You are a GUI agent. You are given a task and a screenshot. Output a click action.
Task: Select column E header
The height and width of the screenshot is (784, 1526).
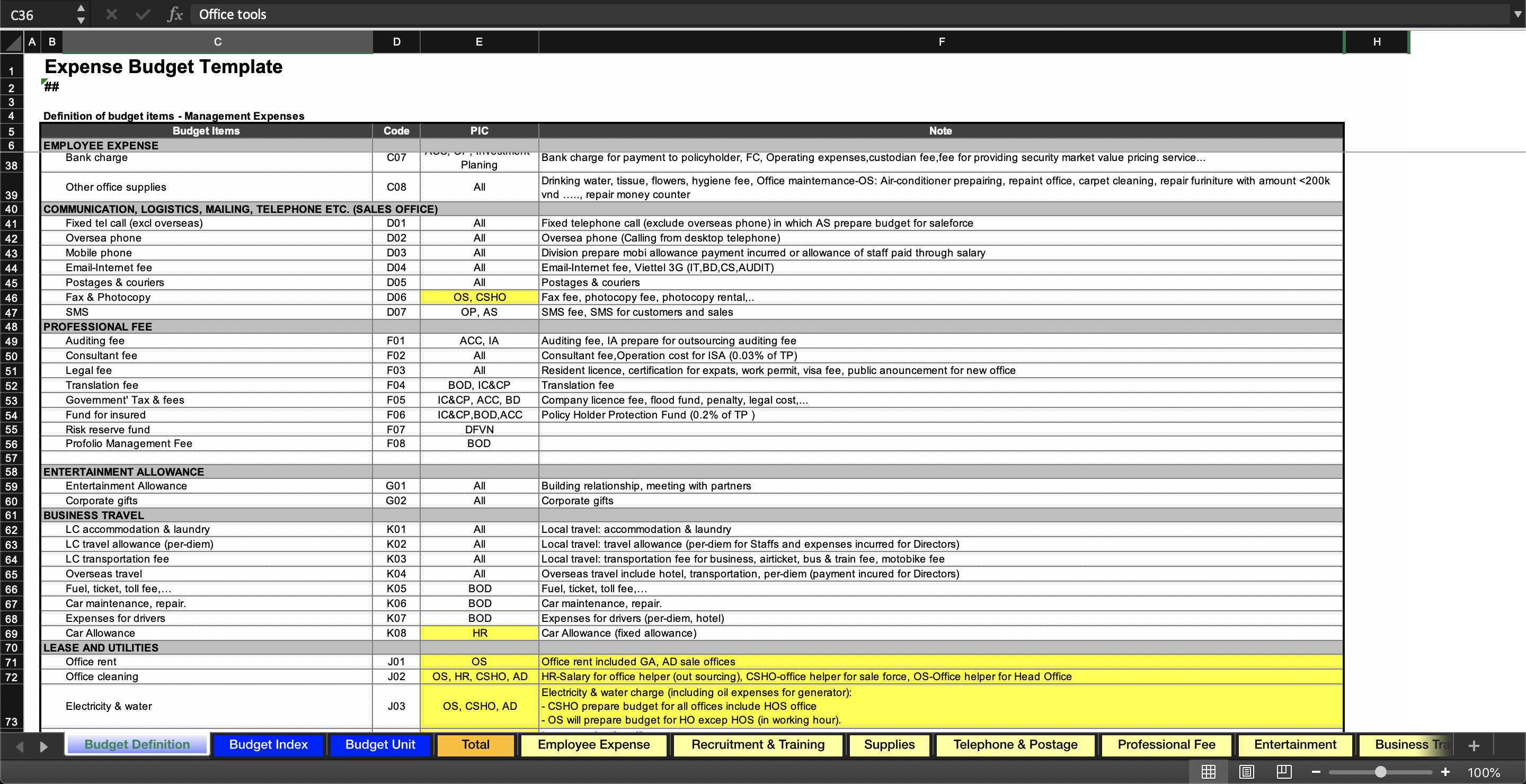(x=479, y=42)
